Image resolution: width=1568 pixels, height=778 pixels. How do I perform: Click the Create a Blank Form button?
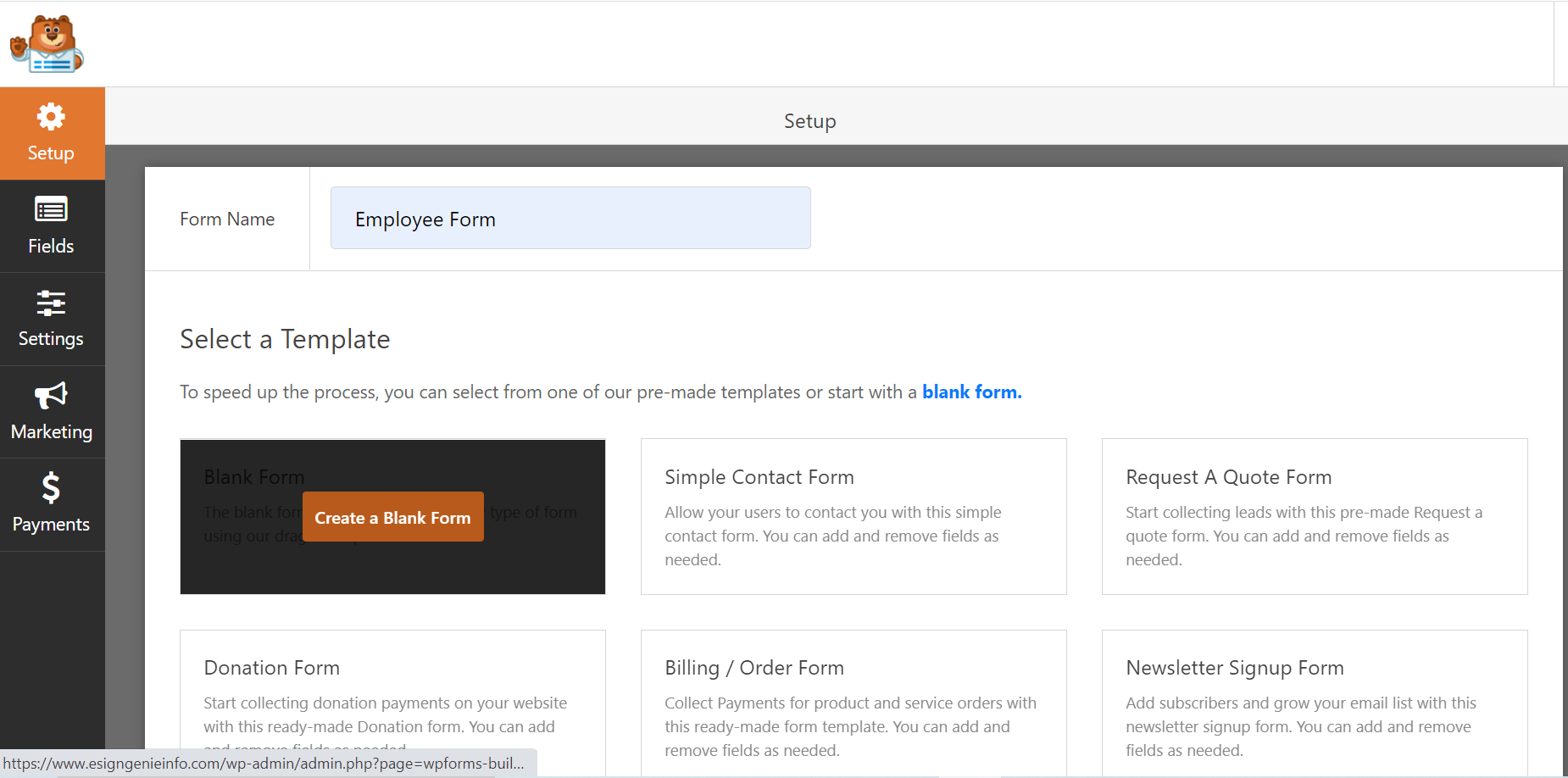pyautogui.click(x=393, y=517)
